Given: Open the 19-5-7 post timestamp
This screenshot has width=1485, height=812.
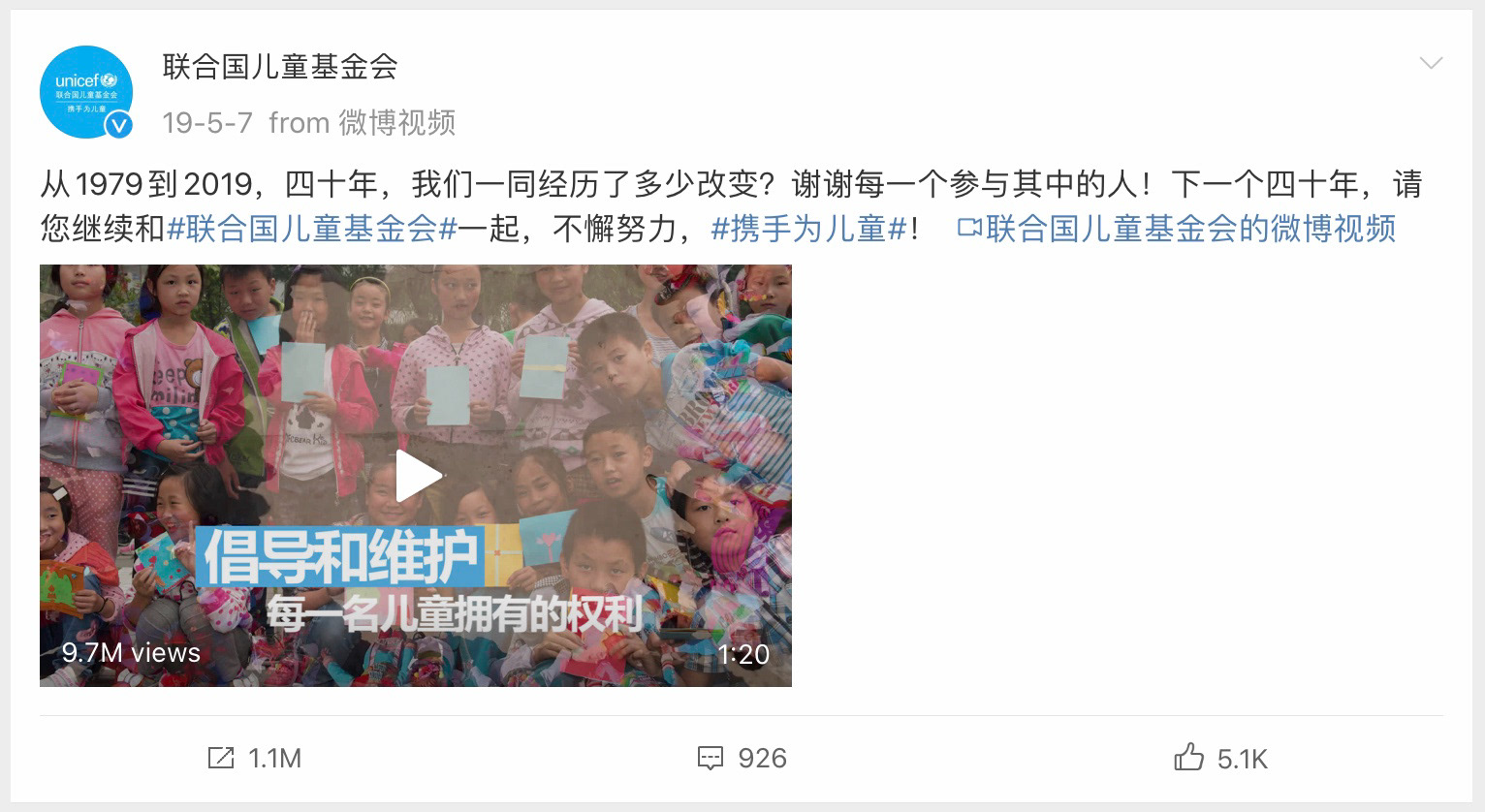Looking at the screenshot, I should pos(207,123).
